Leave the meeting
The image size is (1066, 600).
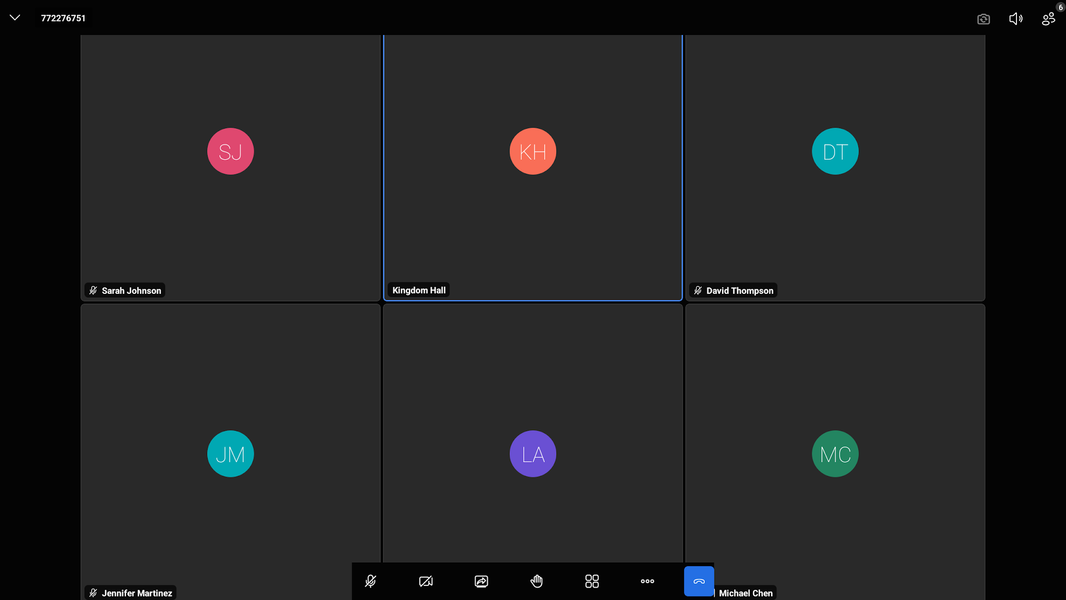[x=699, y=581]
